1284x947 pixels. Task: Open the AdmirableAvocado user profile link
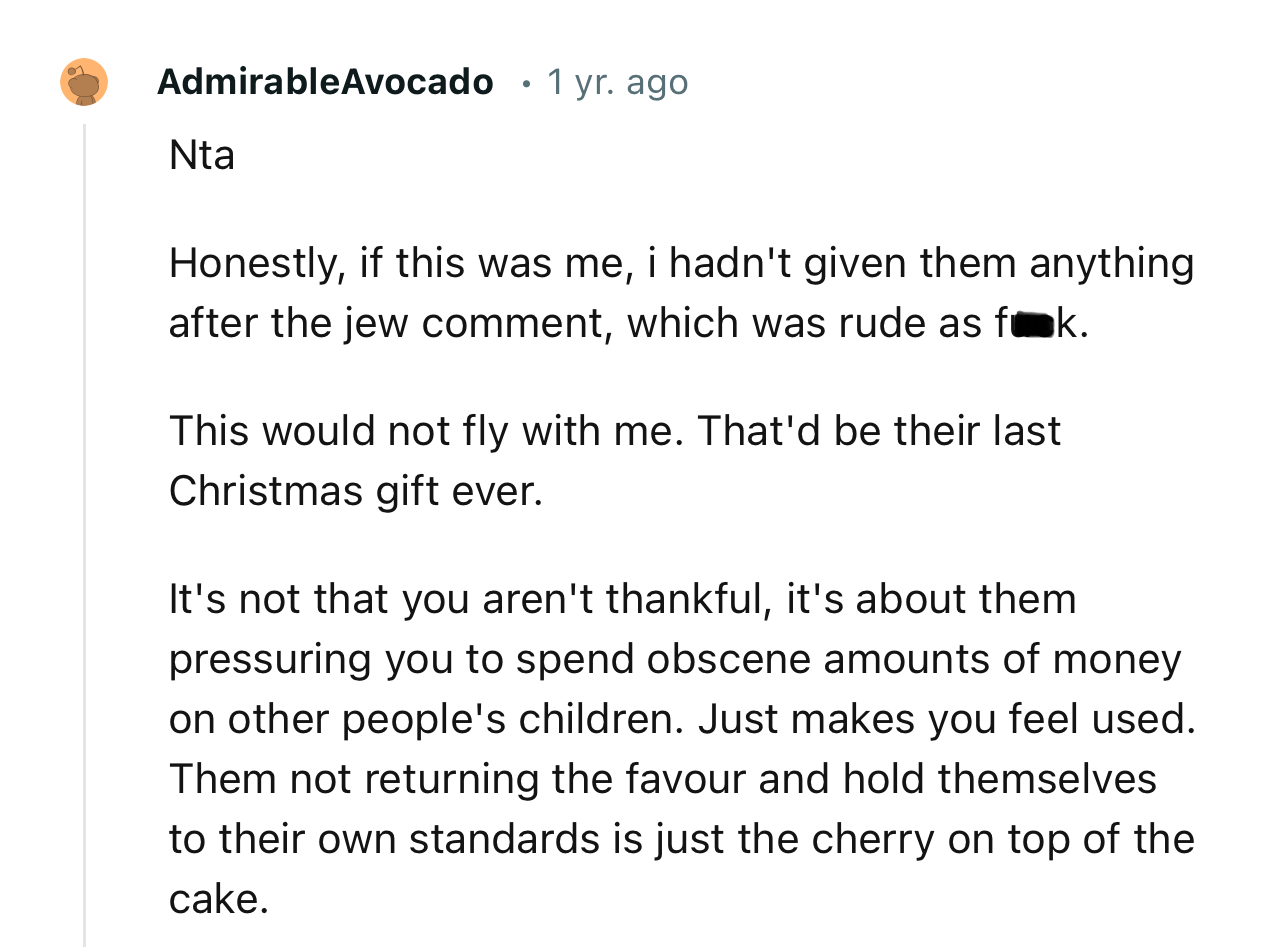(x=325, y=82)
